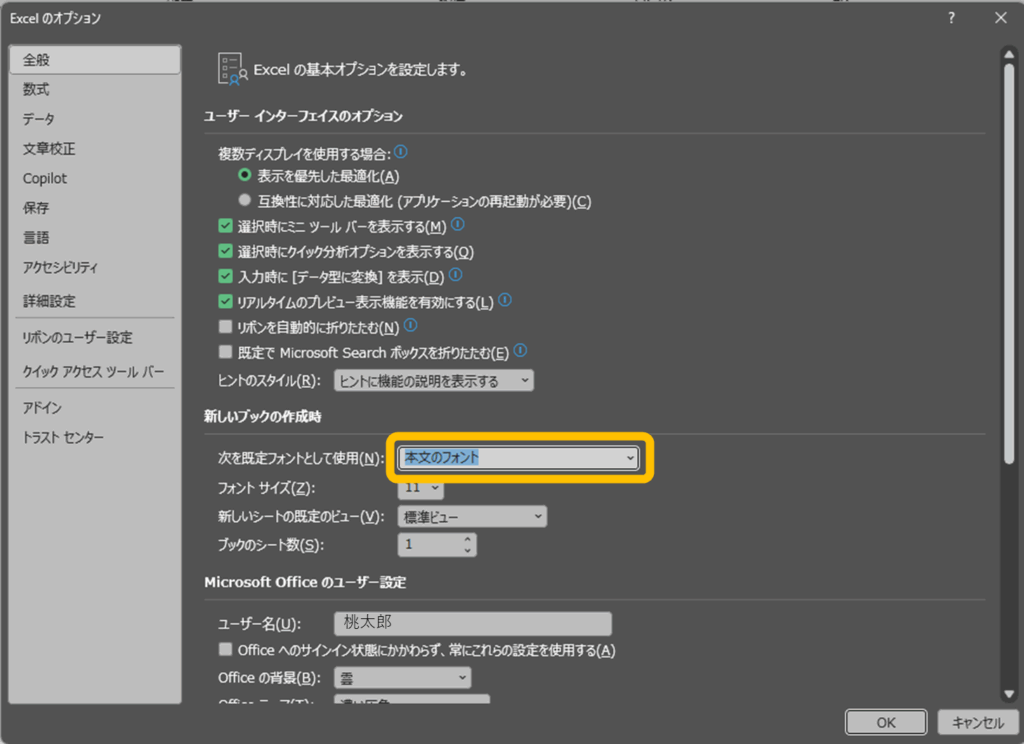Screen dimensions: 1024x744
Task: Open the 文章校正 category
Action: (95, 148)
